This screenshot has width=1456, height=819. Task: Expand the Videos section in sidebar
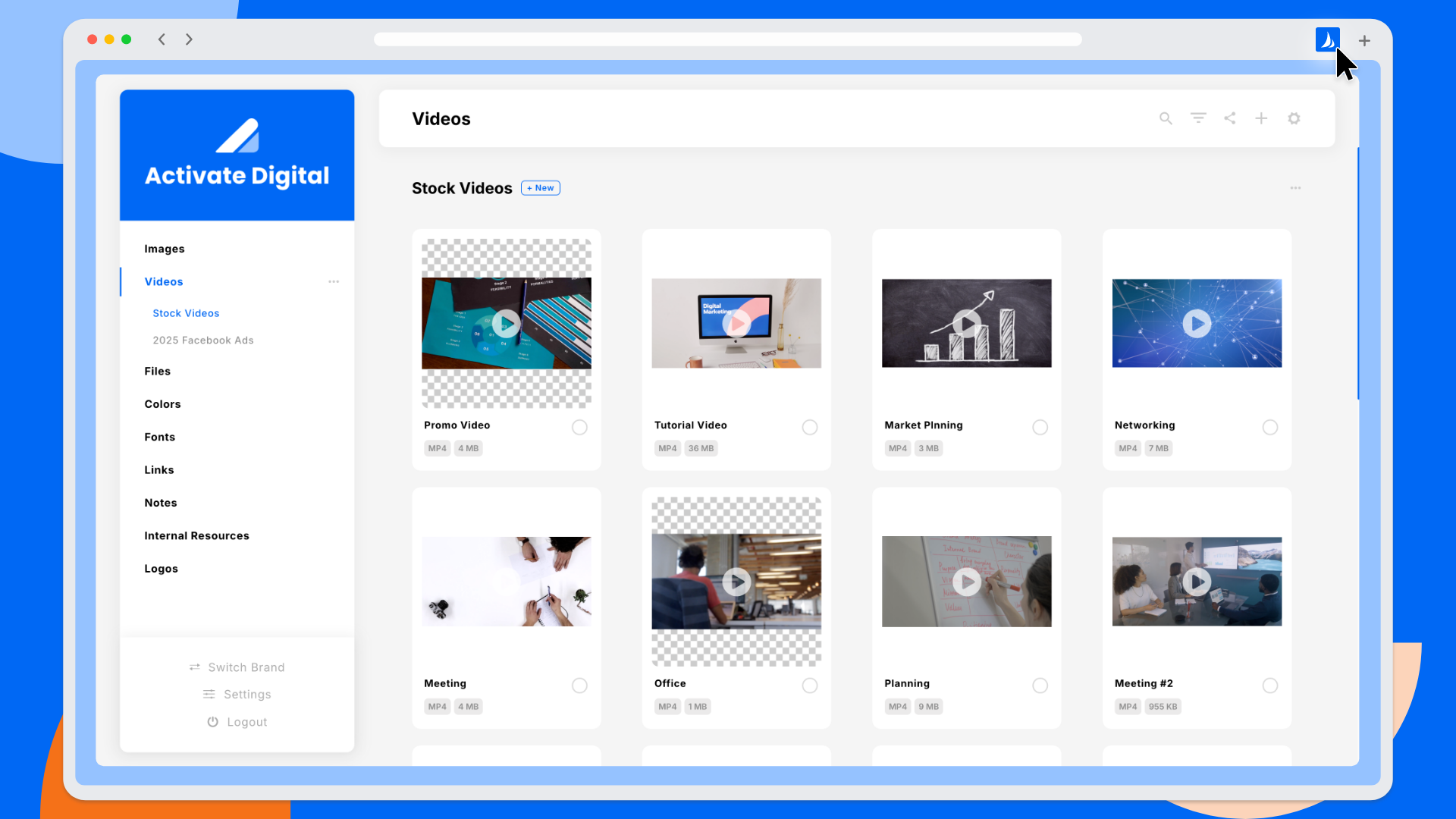pyautogui.click(x=163, y=281)
